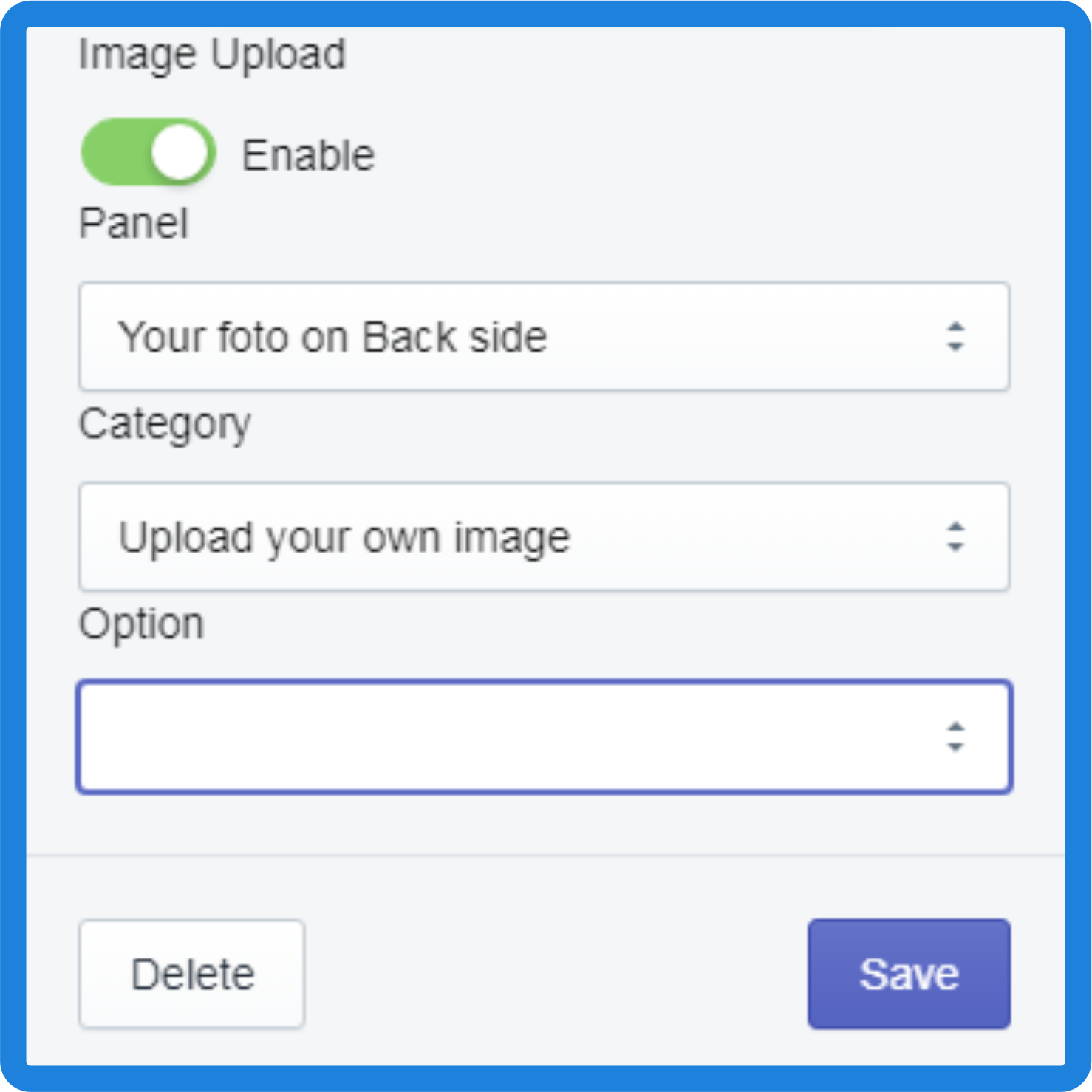
Task: Click the 'Your foto on Back side' text
Action: coord(333,337)
